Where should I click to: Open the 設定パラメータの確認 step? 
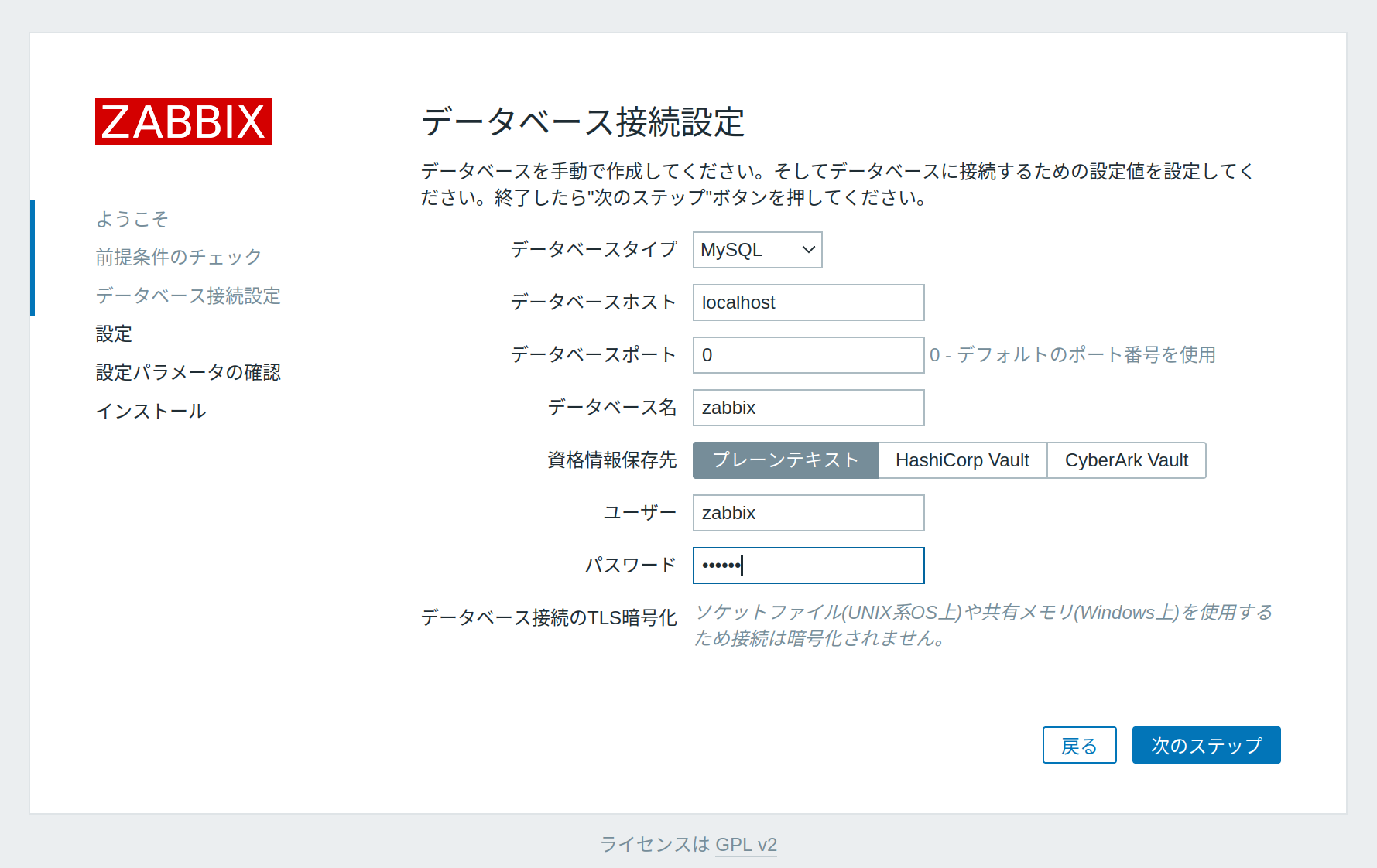187,372
